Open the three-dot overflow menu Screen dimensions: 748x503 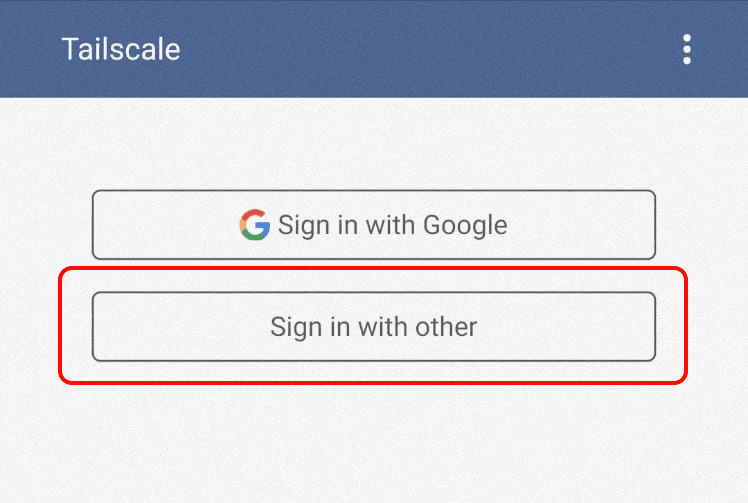[x=686, y=49]
